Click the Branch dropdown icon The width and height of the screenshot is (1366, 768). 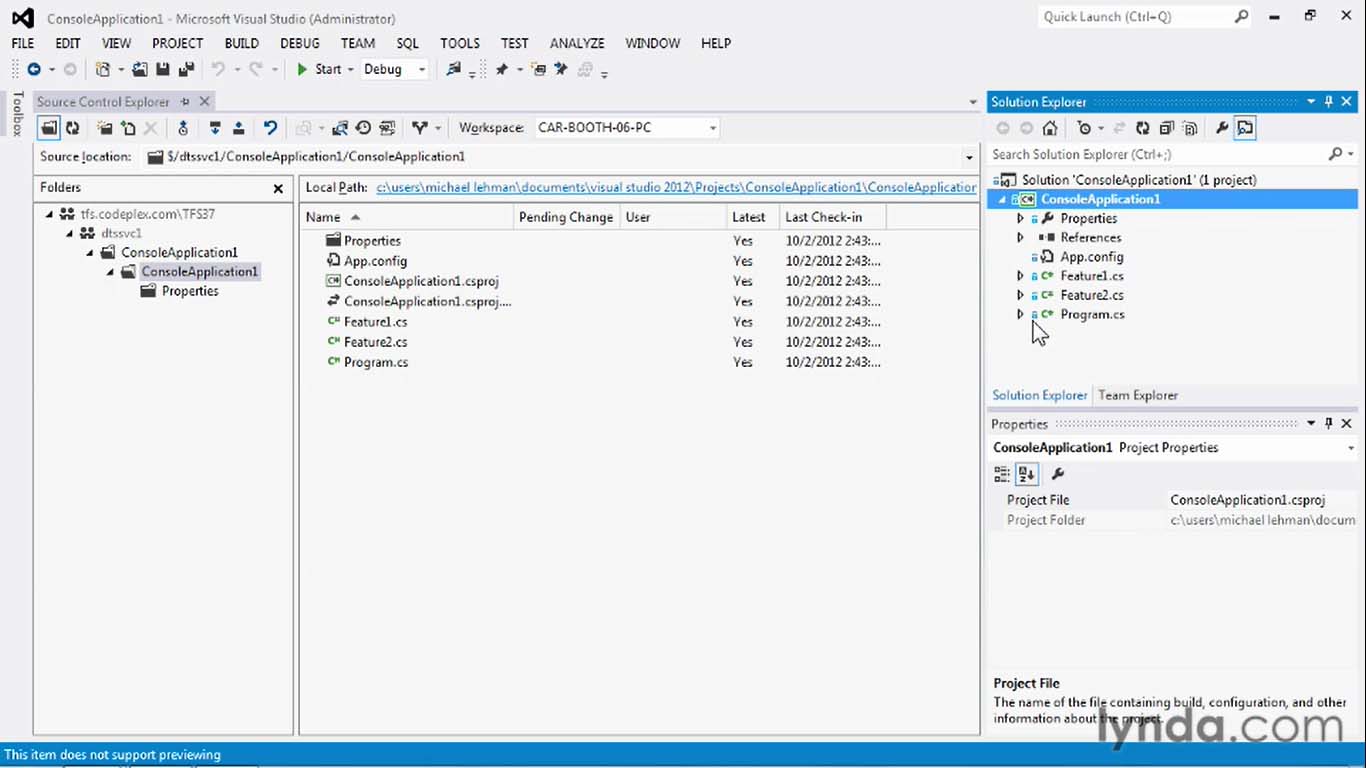420,128
